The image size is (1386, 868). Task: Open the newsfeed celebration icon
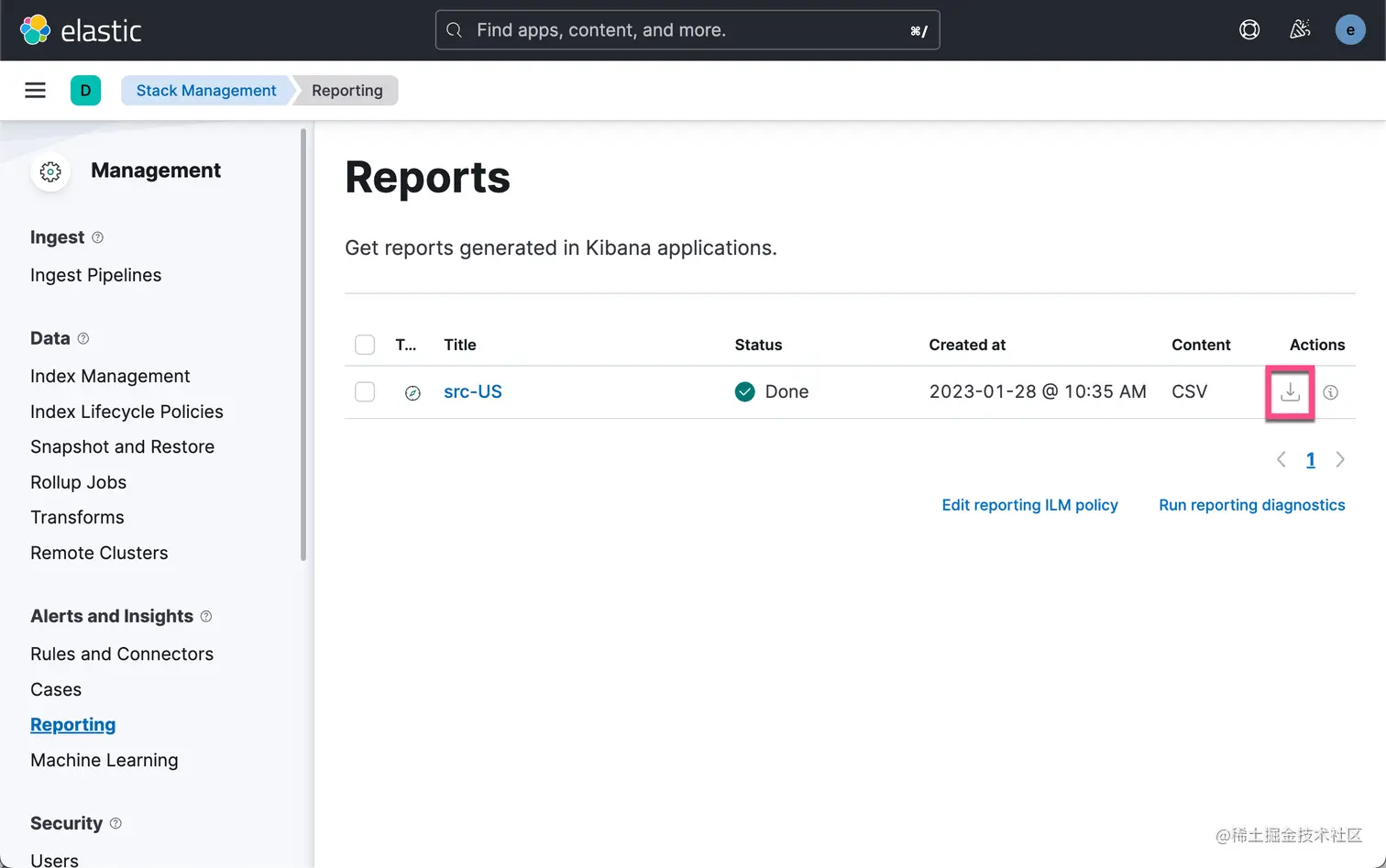click(1300, 30)
